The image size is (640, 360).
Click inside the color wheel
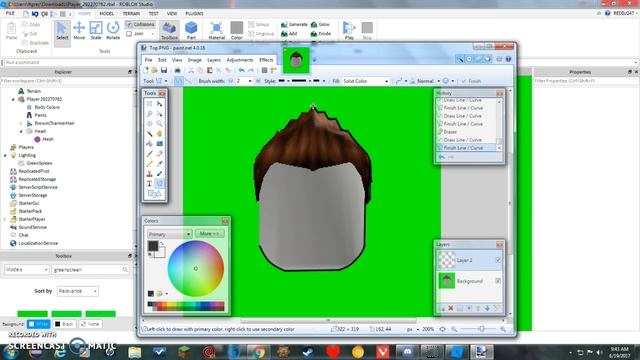pos(196,269)
